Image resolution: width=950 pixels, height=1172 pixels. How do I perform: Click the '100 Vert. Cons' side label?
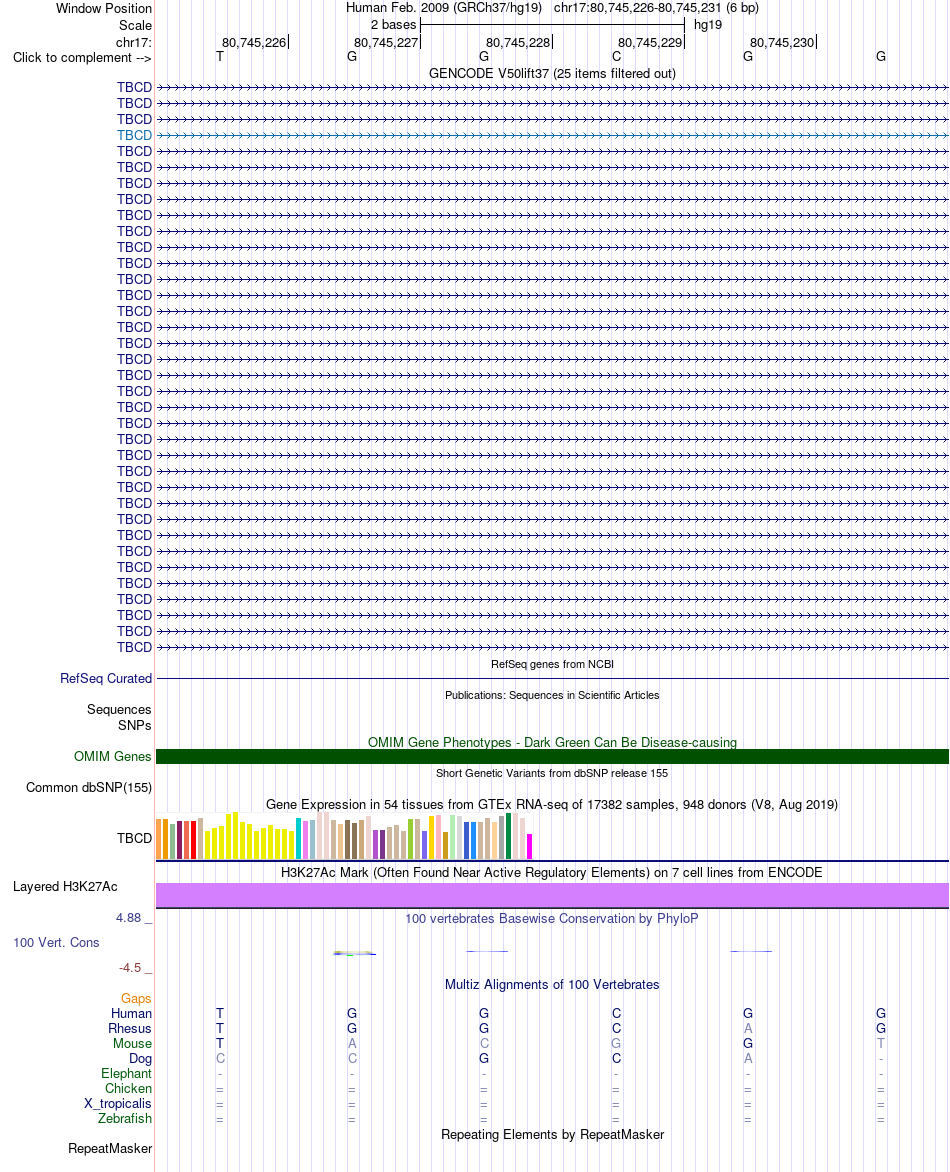[56, 943]
